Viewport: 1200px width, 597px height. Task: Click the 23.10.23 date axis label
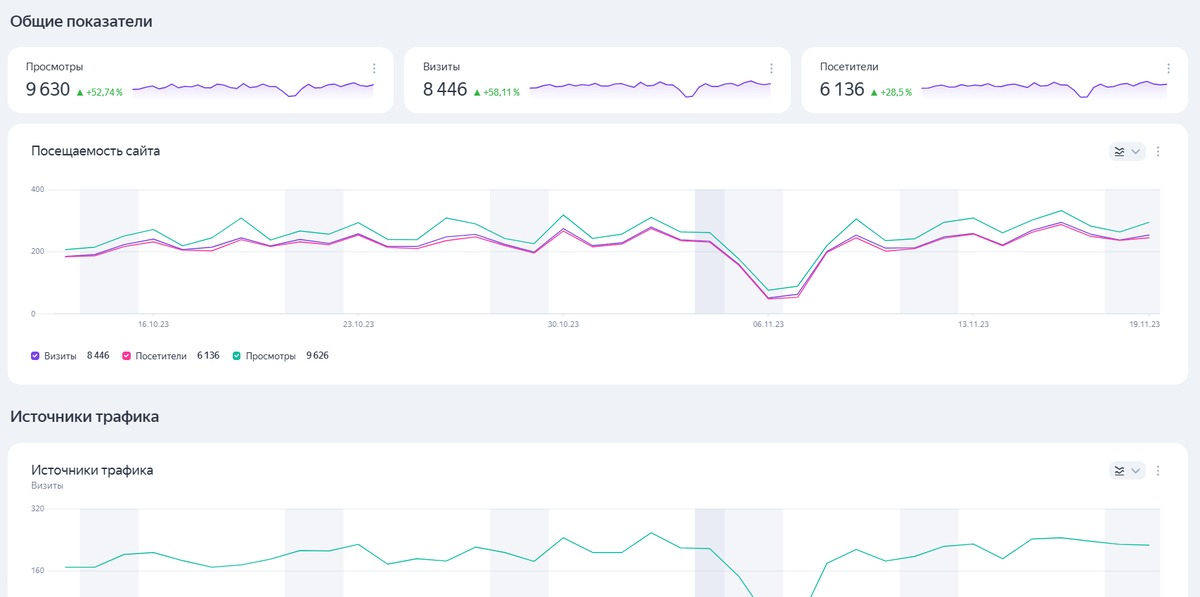pos(358,324)
